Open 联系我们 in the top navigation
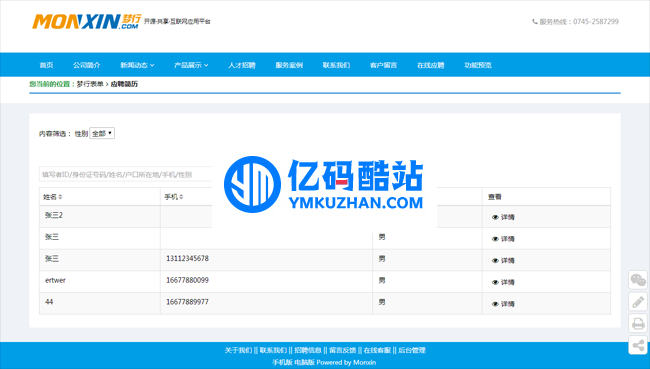The image size is (650, 369). tap(337, 65)
